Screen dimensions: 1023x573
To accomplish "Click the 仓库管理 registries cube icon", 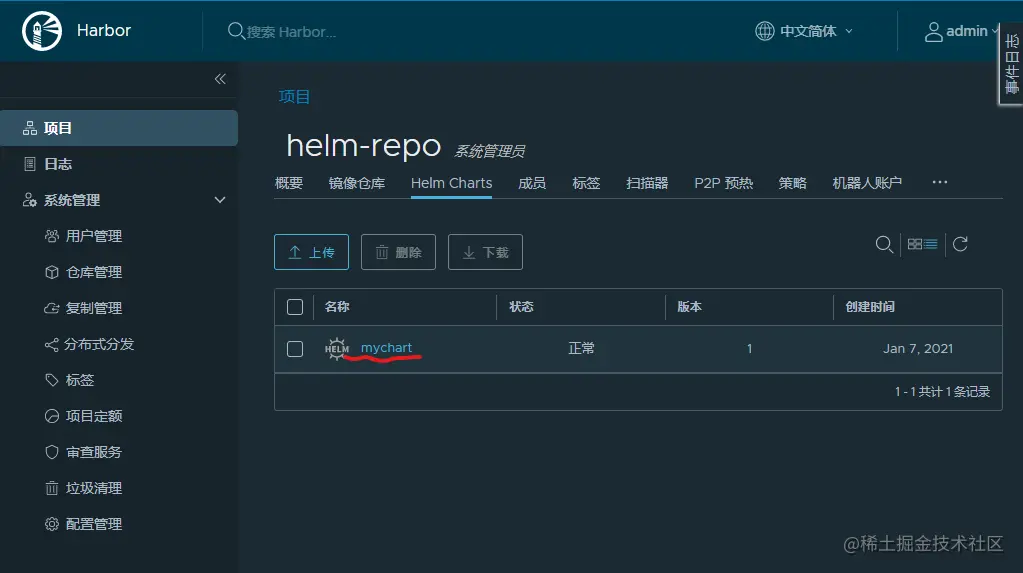I will coord(52,272).
